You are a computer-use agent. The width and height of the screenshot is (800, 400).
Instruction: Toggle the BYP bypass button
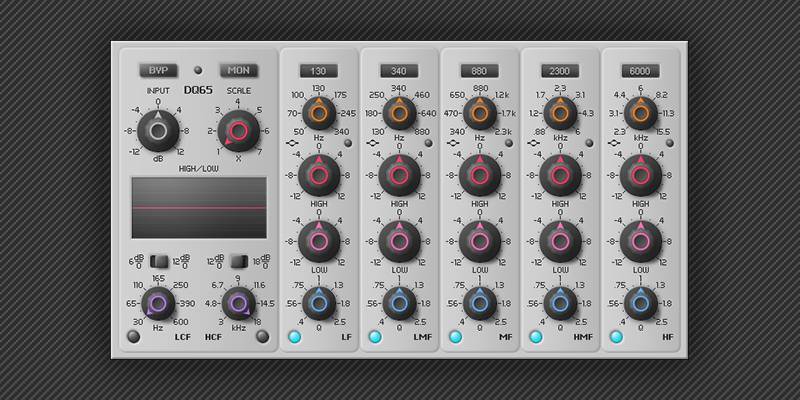pyautogui.click(x=158, y=70)
